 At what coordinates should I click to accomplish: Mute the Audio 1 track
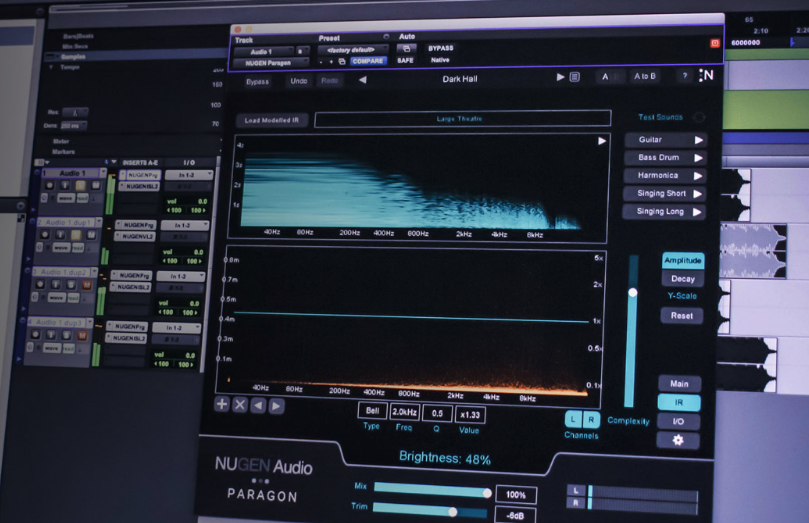96,185
